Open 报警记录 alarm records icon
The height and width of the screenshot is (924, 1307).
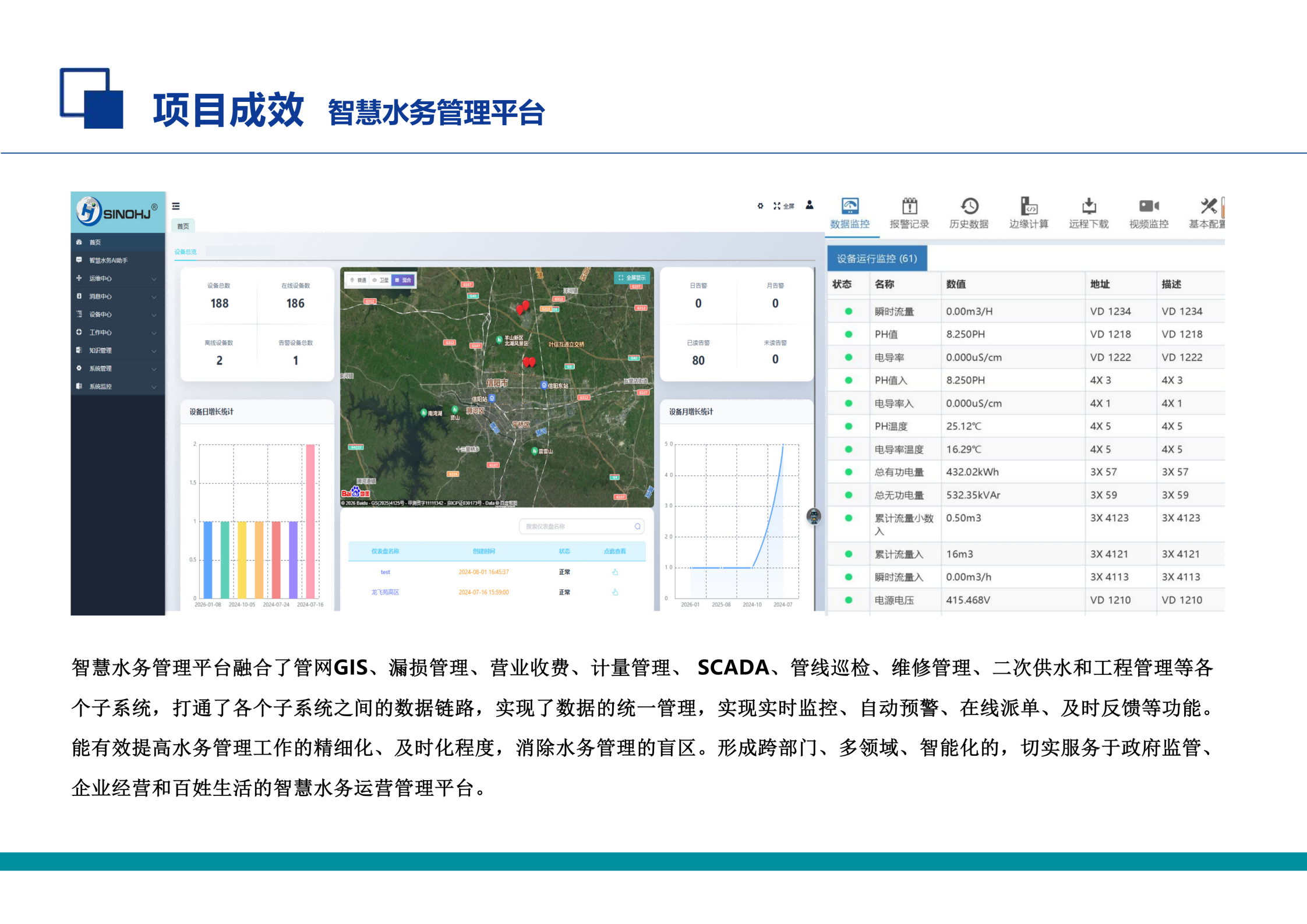(x=909, y=207)
